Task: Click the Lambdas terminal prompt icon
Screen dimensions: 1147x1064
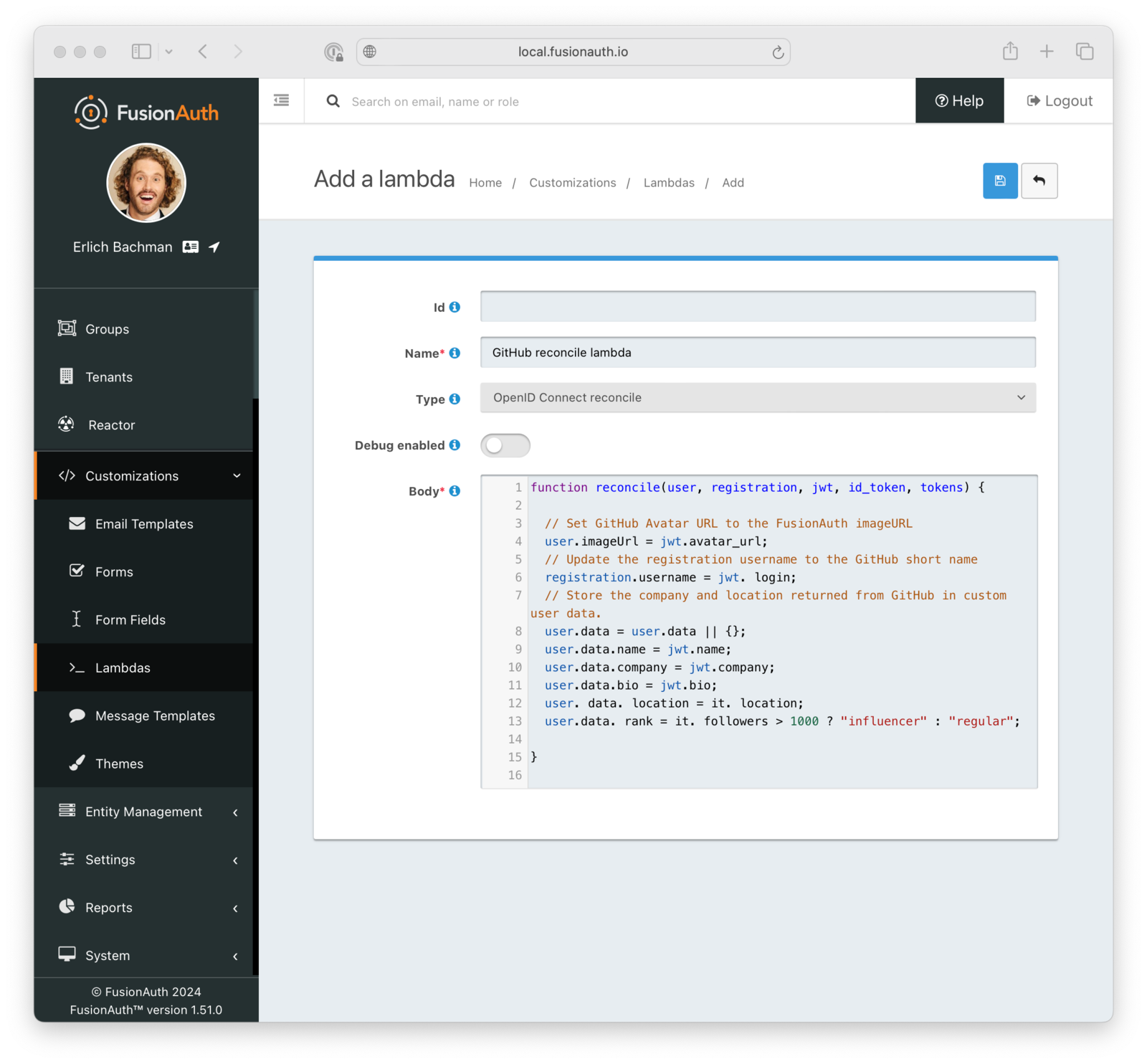Action: [x=77, y=668]
